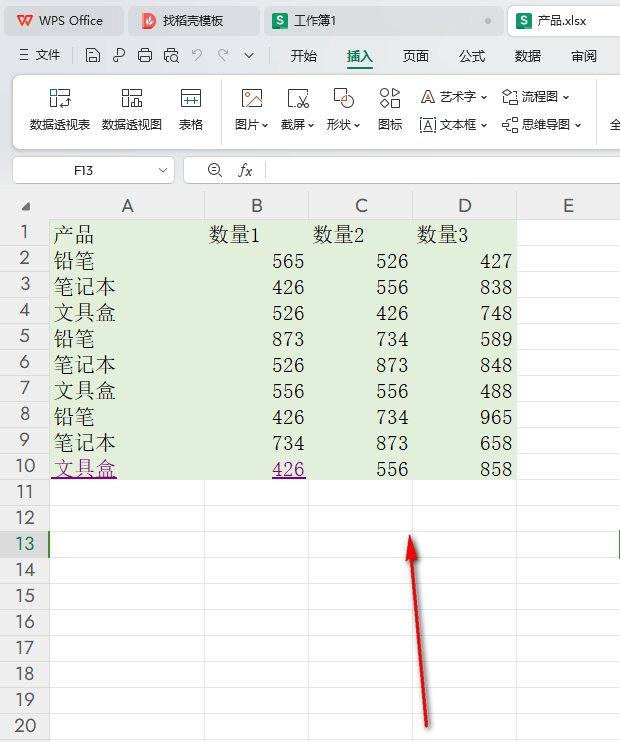Insert a PivotTable (数据透视表)
Screen dimensions: 620x742
(60, 110)
